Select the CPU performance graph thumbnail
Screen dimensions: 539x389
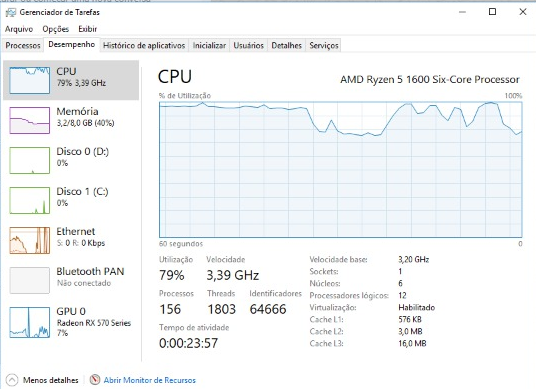[x=30, y=80]
